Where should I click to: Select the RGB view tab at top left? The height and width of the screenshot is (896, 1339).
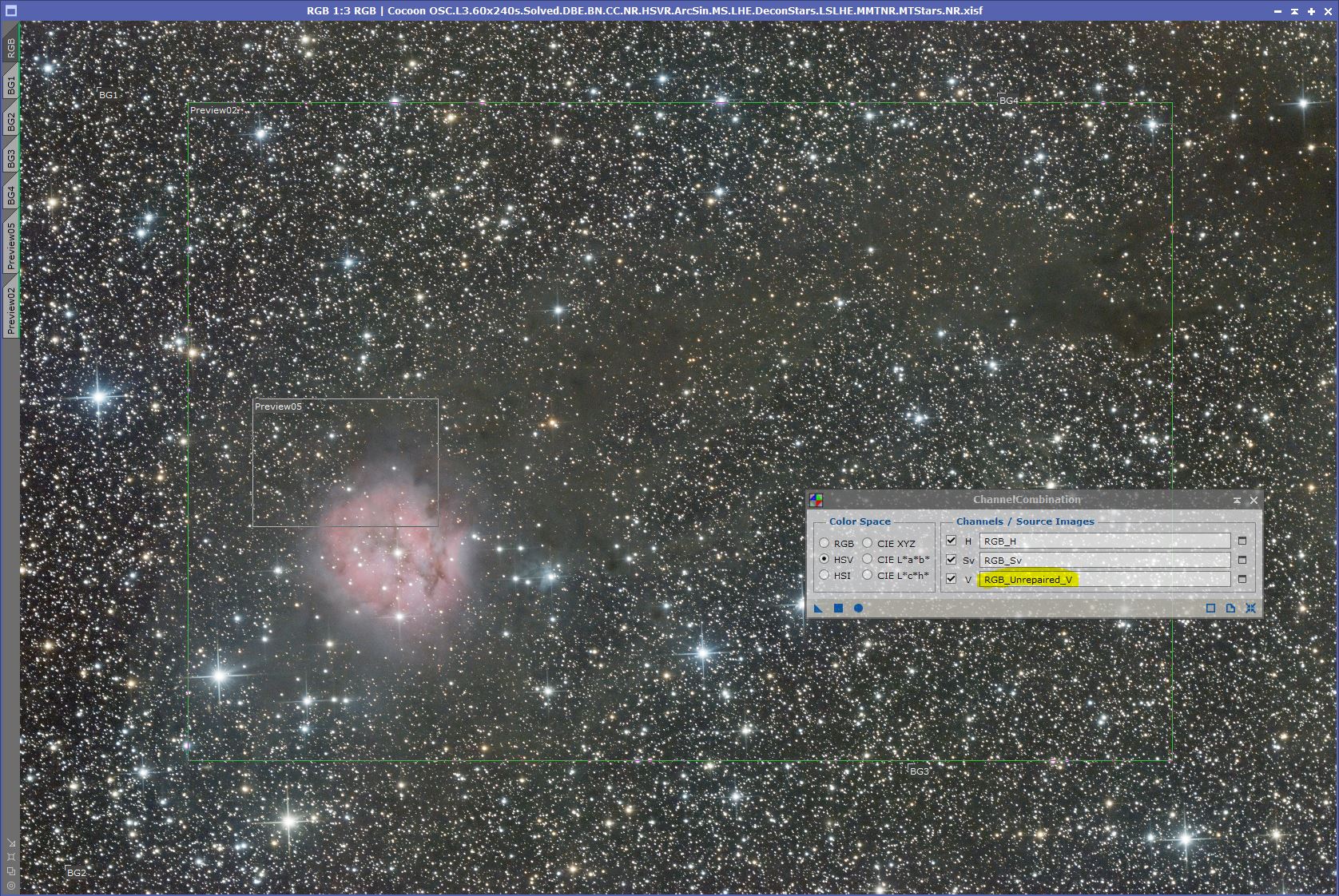tap(10, 46)
